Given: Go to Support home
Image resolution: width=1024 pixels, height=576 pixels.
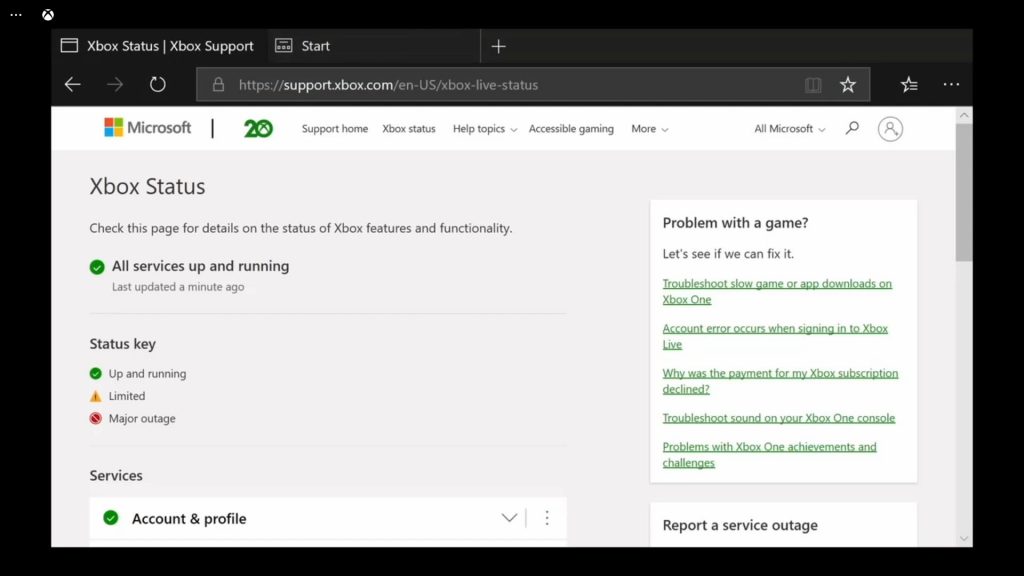Looking at the screenshot, I should click(335, 129).
